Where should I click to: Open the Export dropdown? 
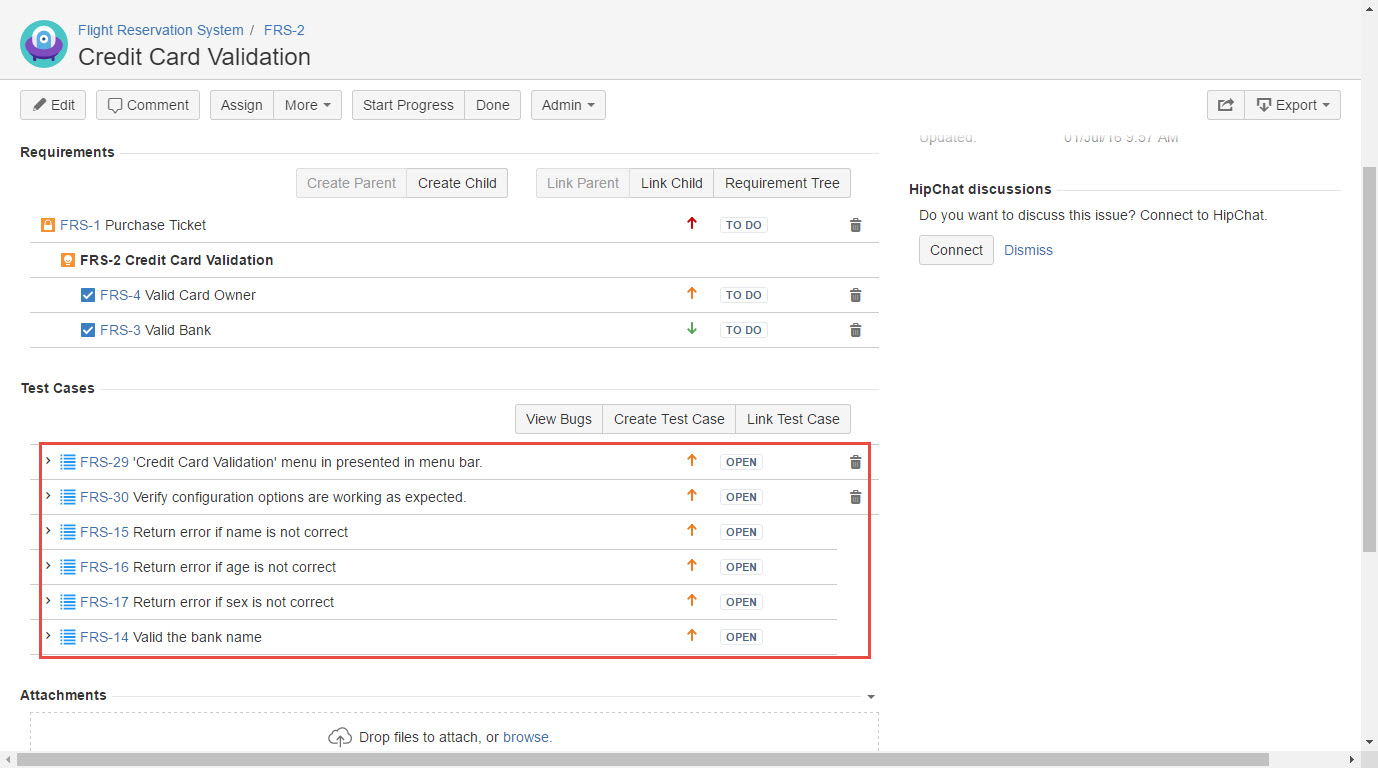point(1292,105)
